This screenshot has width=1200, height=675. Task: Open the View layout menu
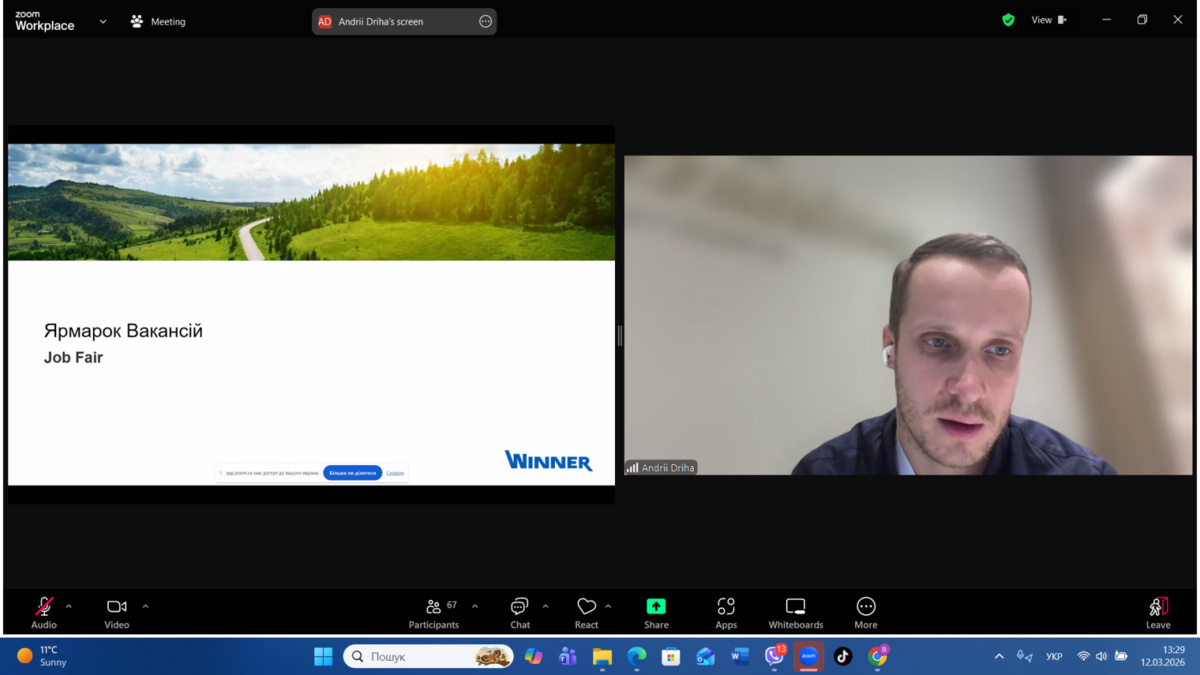click(1048, 20)
